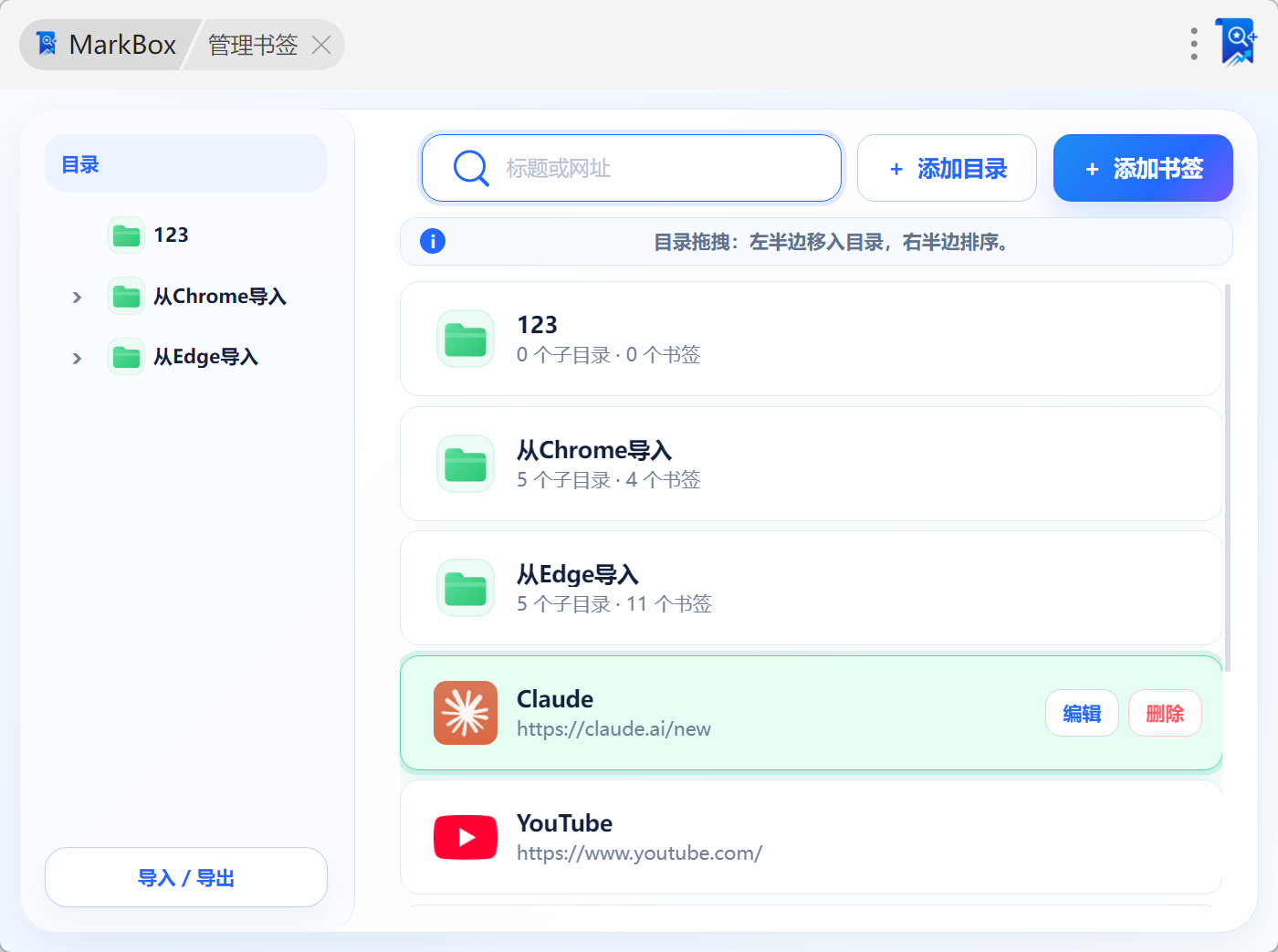The image size is (1278, 952).
Task: Open the 从Edge导入 card title
Action: (578, 574)
